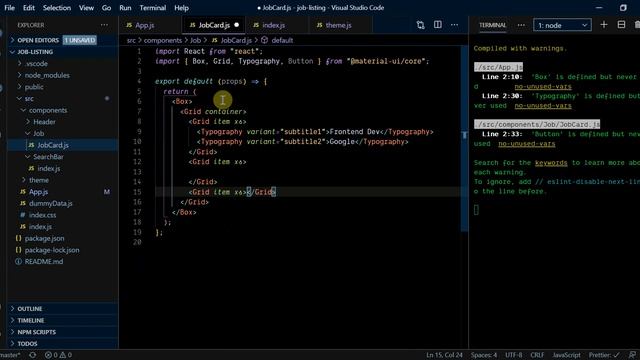
Task: Collapse the src folder
Action: coord(29,98)
